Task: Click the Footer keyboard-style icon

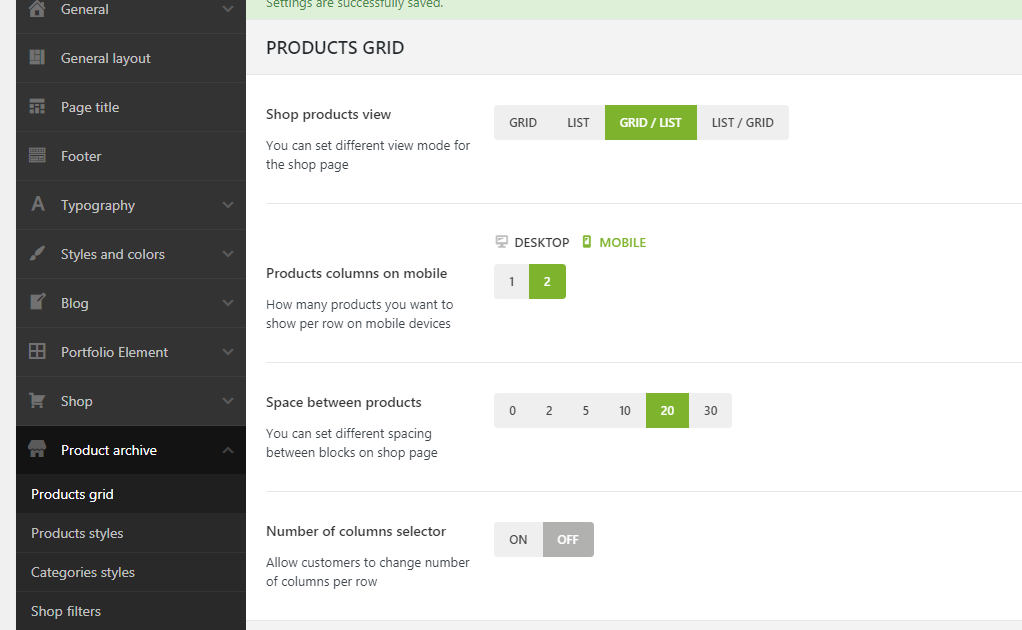Action: pyautogui.click(x=38, y=156)
